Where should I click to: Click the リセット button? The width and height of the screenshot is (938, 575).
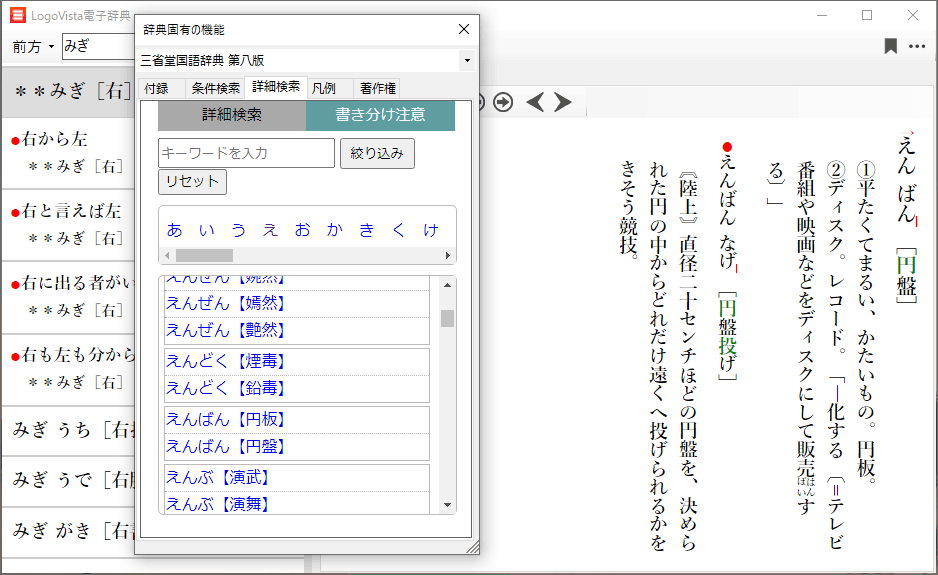pos(192,182)
